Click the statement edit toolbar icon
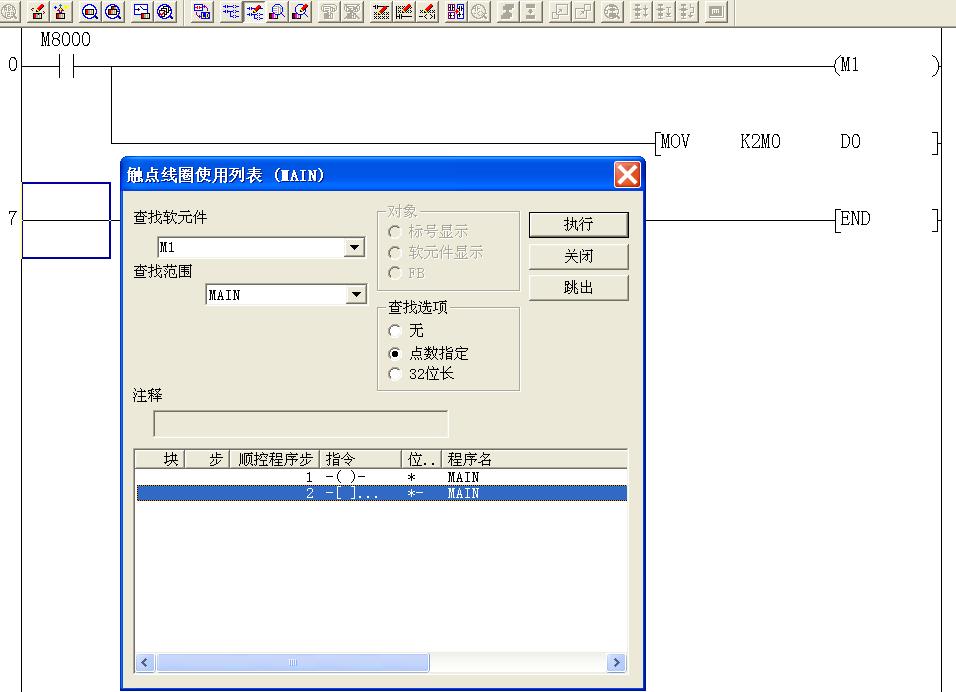The width and height of the screenshot is (956, 692). pyautogui.click(x=405, y=12)
